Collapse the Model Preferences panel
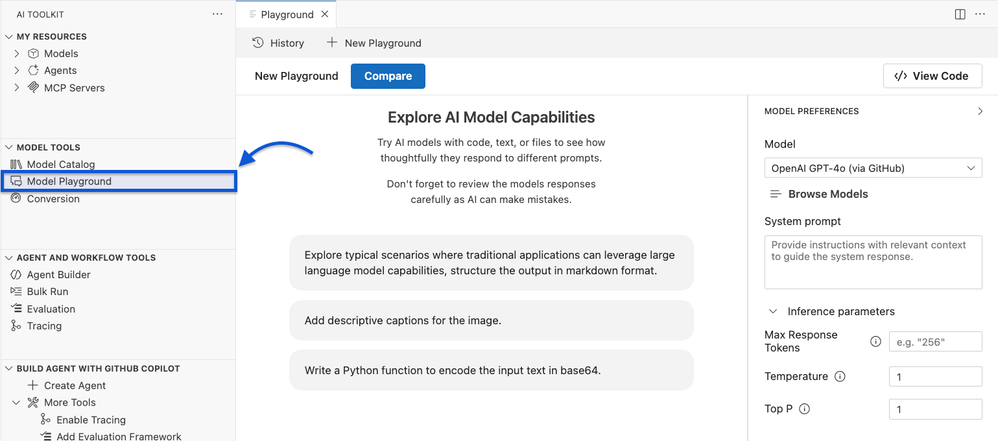 [x=980, y=111]
